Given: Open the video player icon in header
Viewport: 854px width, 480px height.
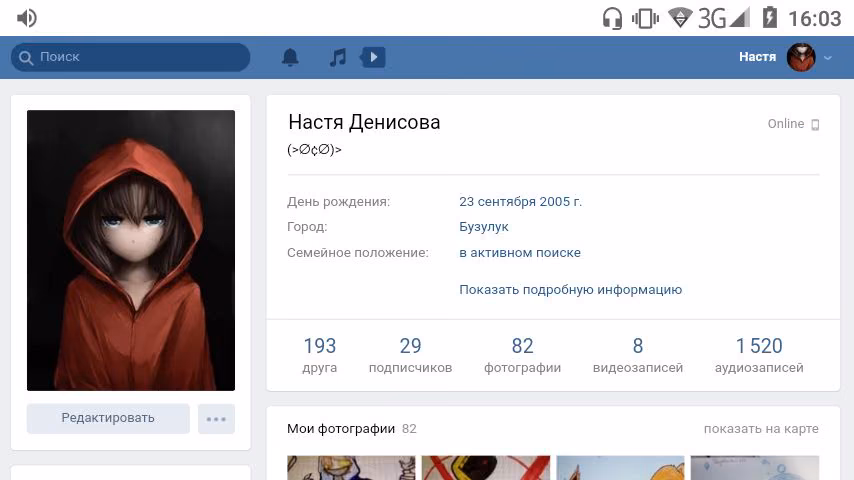Looking at the screenshot, I should (373, 57).
